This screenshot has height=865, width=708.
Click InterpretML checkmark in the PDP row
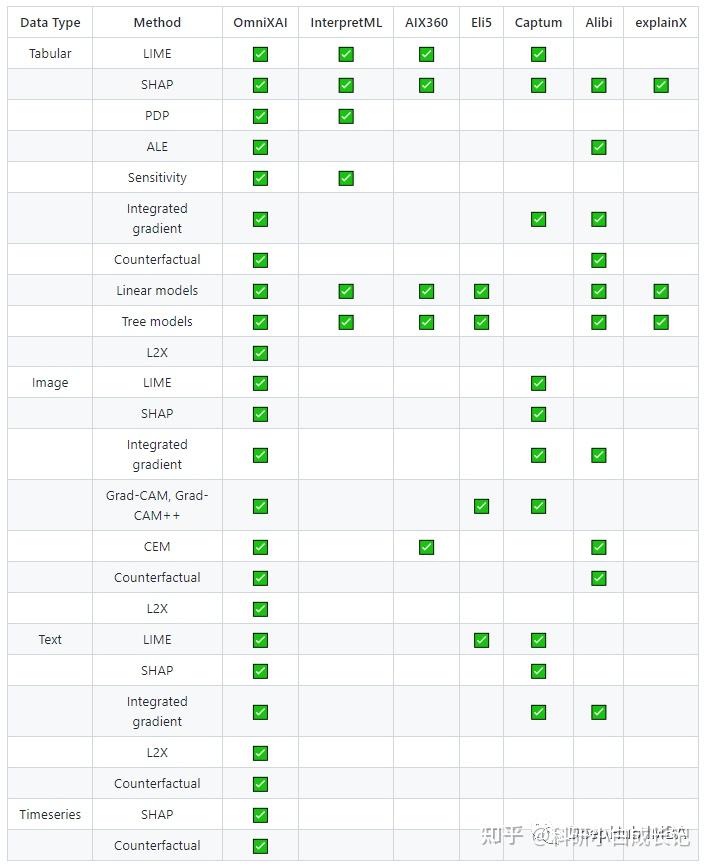tap(346, 116)
